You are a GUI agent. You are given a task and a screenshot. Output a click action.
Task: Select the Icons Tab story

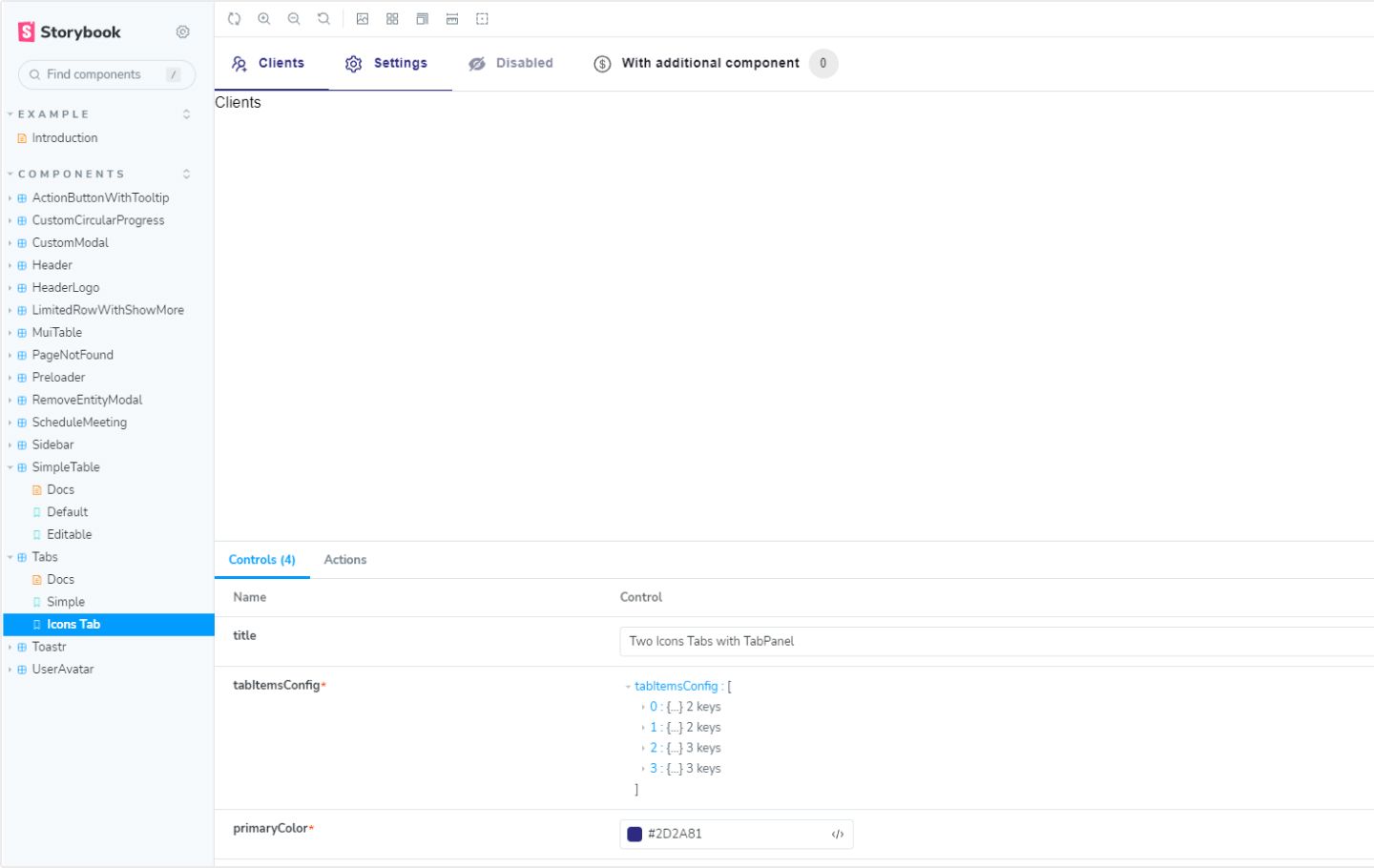click(109, 625)
